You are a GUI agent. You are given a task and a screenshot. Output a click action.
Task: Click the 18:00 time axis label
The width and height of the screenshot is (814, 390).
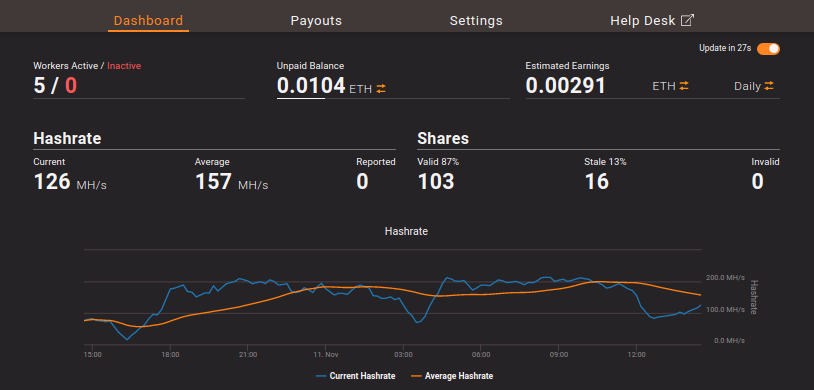click(170, 355)
